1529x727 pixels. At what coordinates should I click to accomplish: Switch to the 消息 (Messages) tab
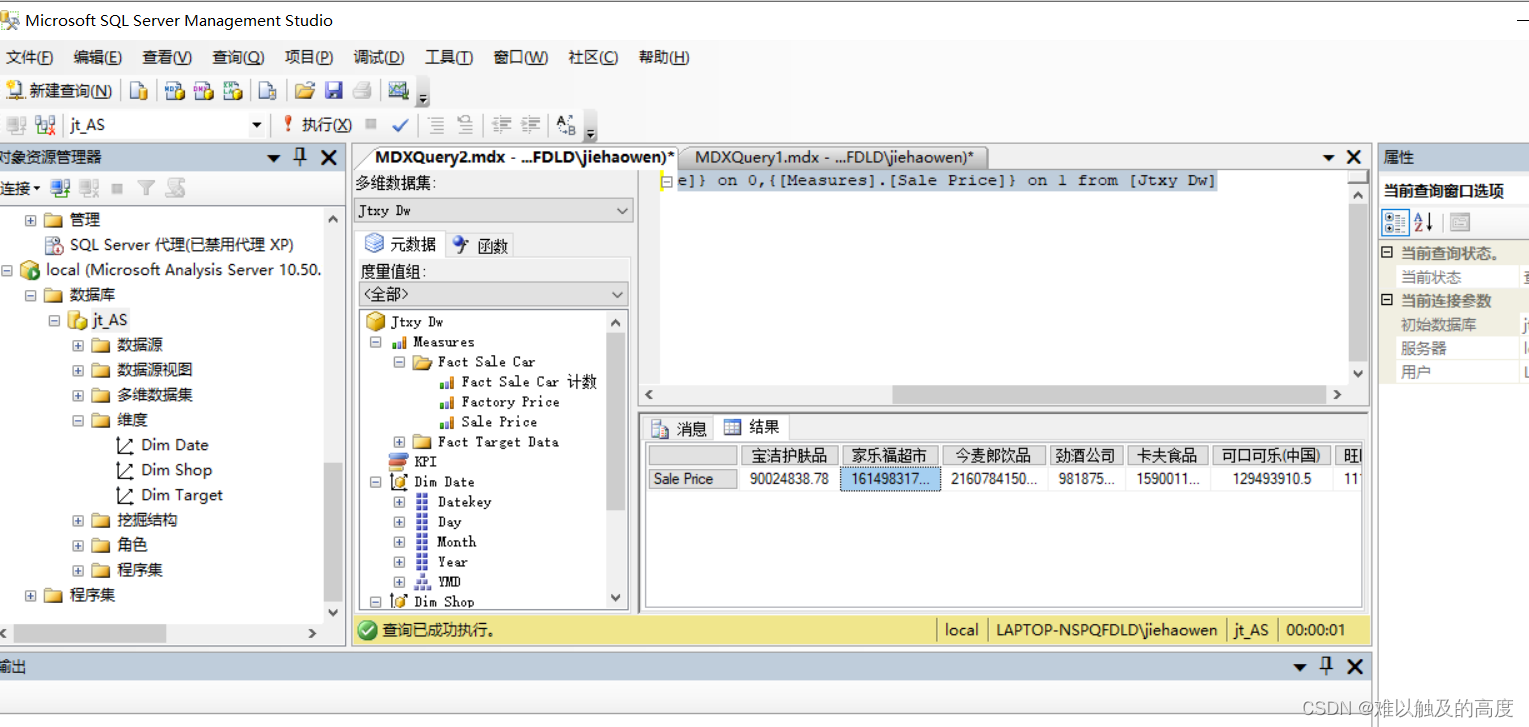pyautogui.click(x=679, y=428)
